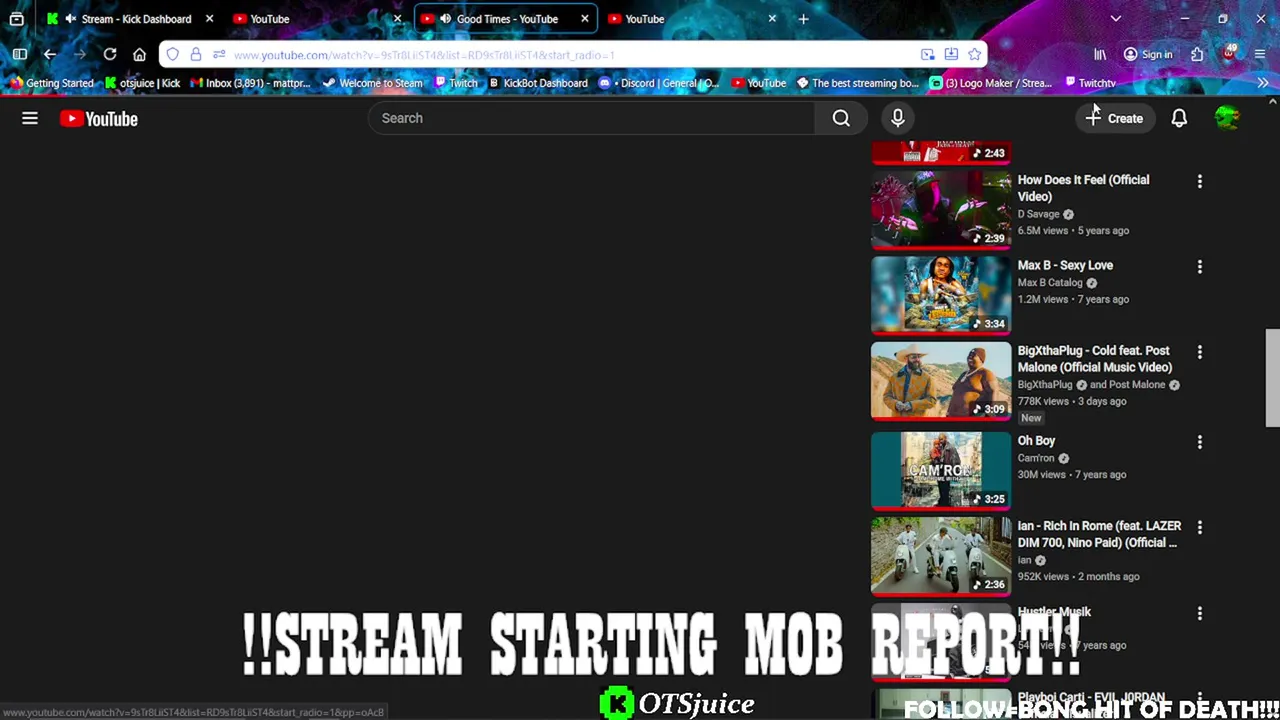Reload the current page
Screen dimensions: 1280x720
110,54
